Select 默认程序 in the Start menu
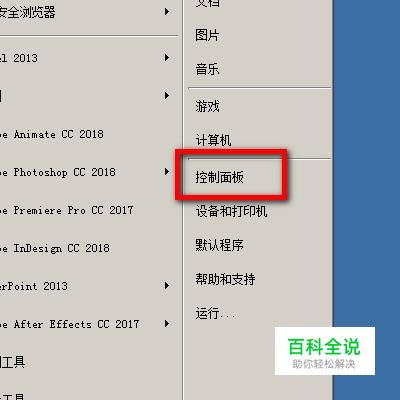Screen dimensions: 400x400 point(219,245)
